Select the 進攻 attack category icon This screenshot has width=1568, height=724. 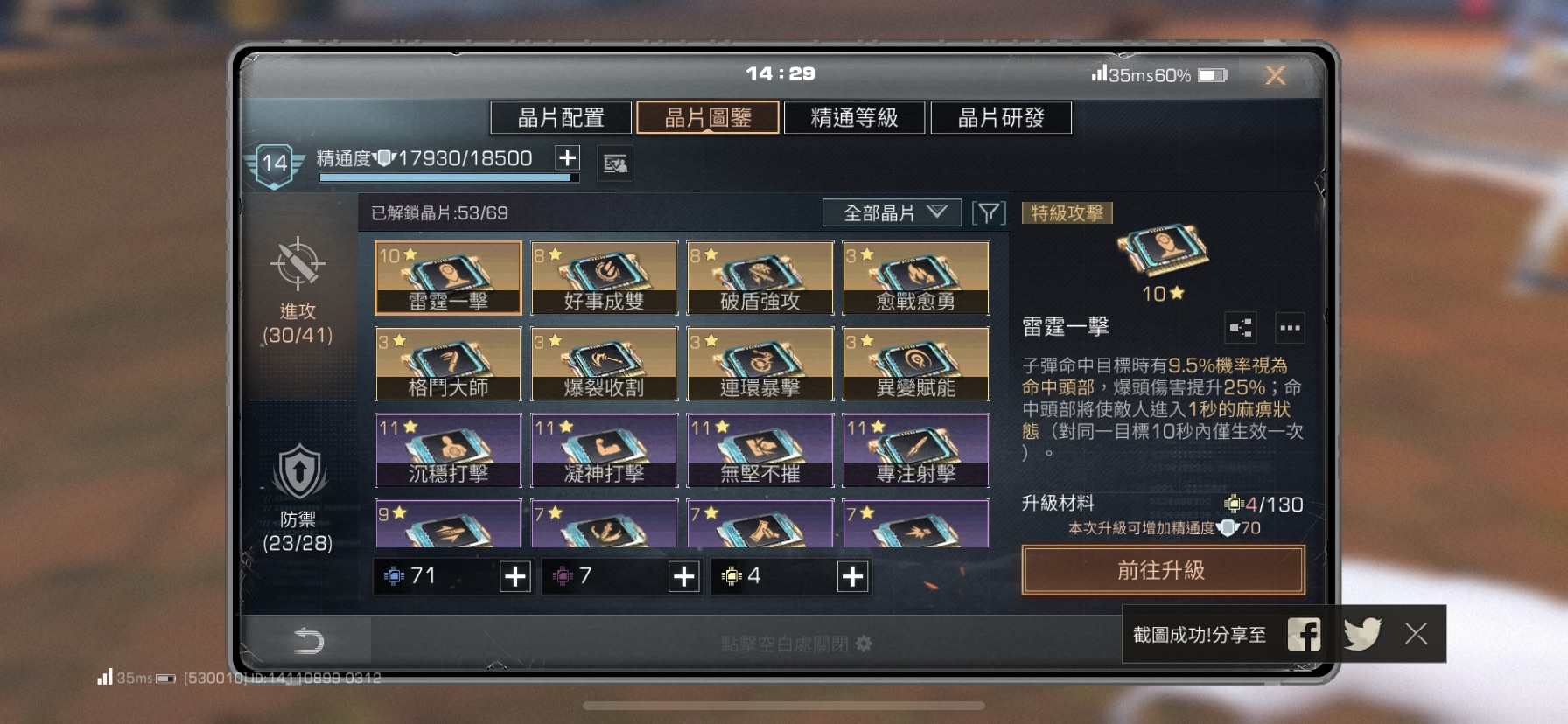(297, 263)
